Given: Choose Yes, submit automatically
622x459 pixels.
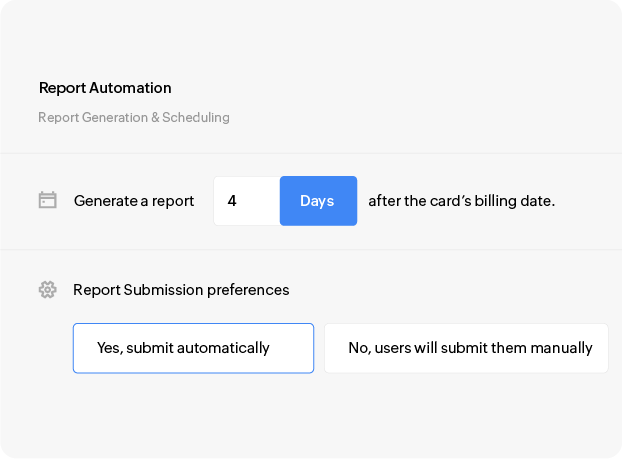Looking at the screenshot, I should (x=193, y=348).
